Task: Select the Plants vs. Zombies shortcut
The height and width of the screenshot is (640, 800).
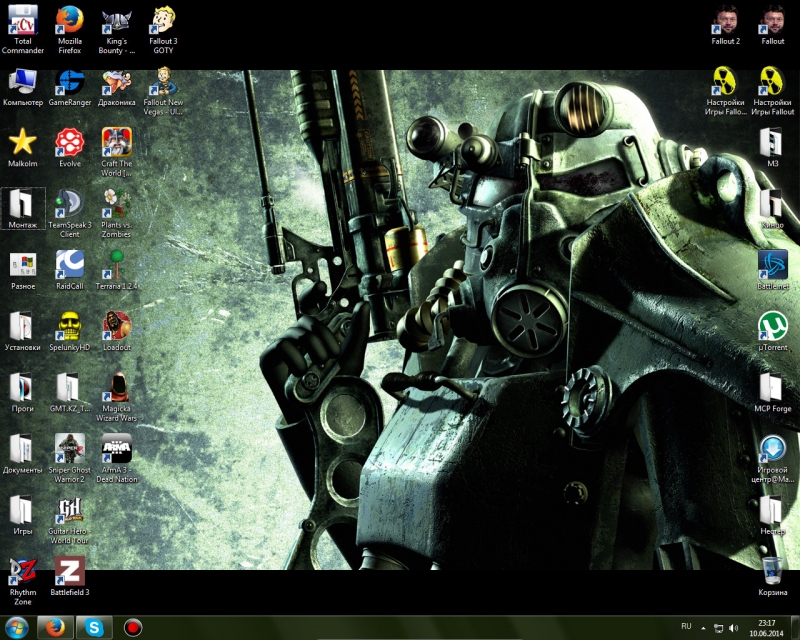Action: 116,213
